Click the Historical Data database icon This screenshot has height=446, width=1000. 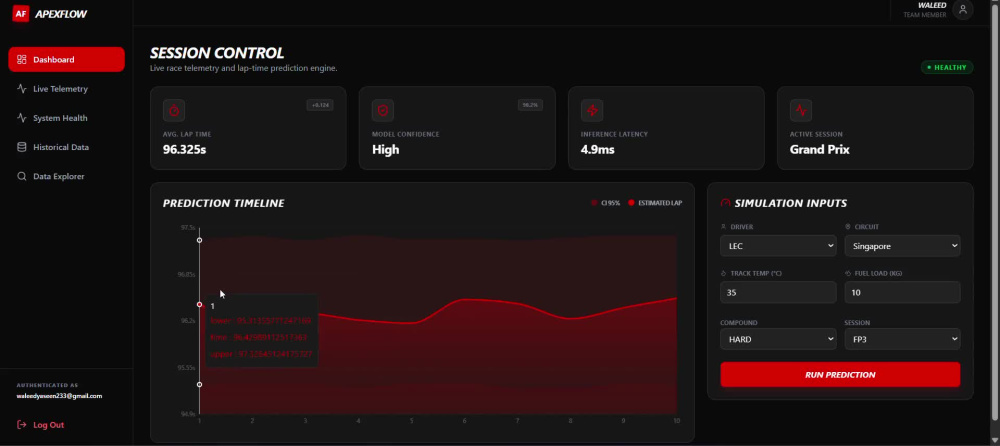click(22, 147)
